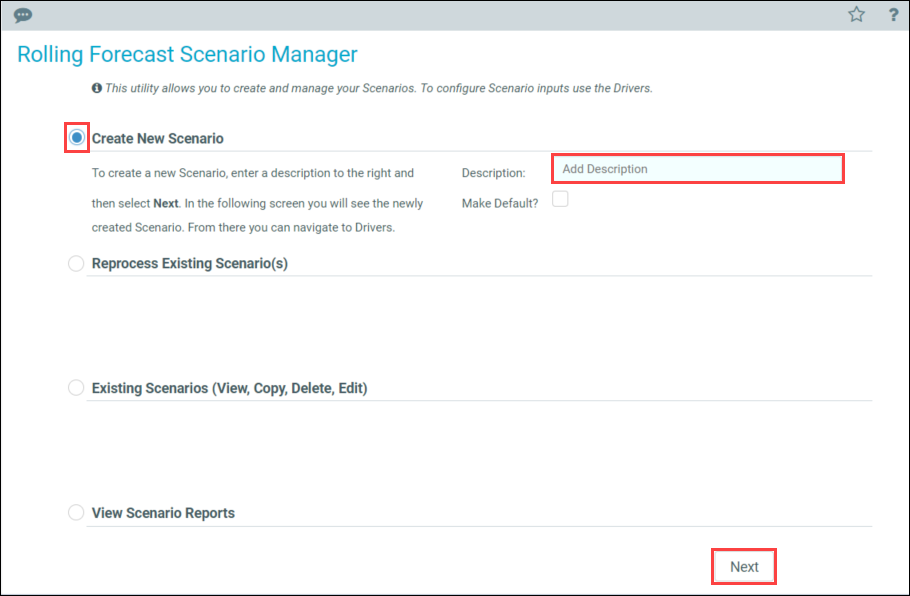Select the Existing Scenarios radio option

click(x=76, y=387)
